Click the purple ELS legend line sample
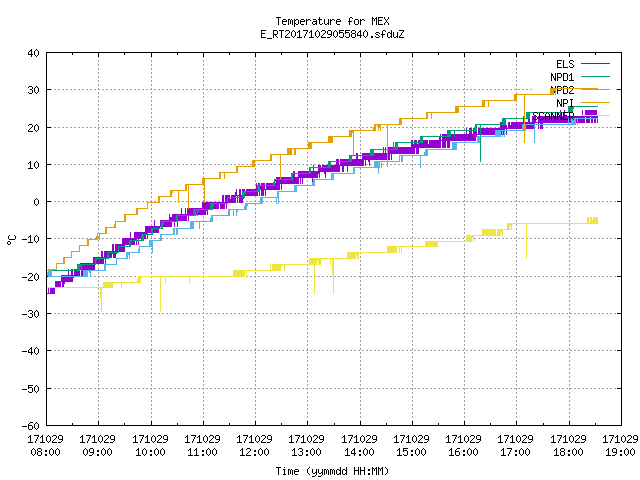The width and height of the screenshot is (640, 480). (x=596, y=64)
